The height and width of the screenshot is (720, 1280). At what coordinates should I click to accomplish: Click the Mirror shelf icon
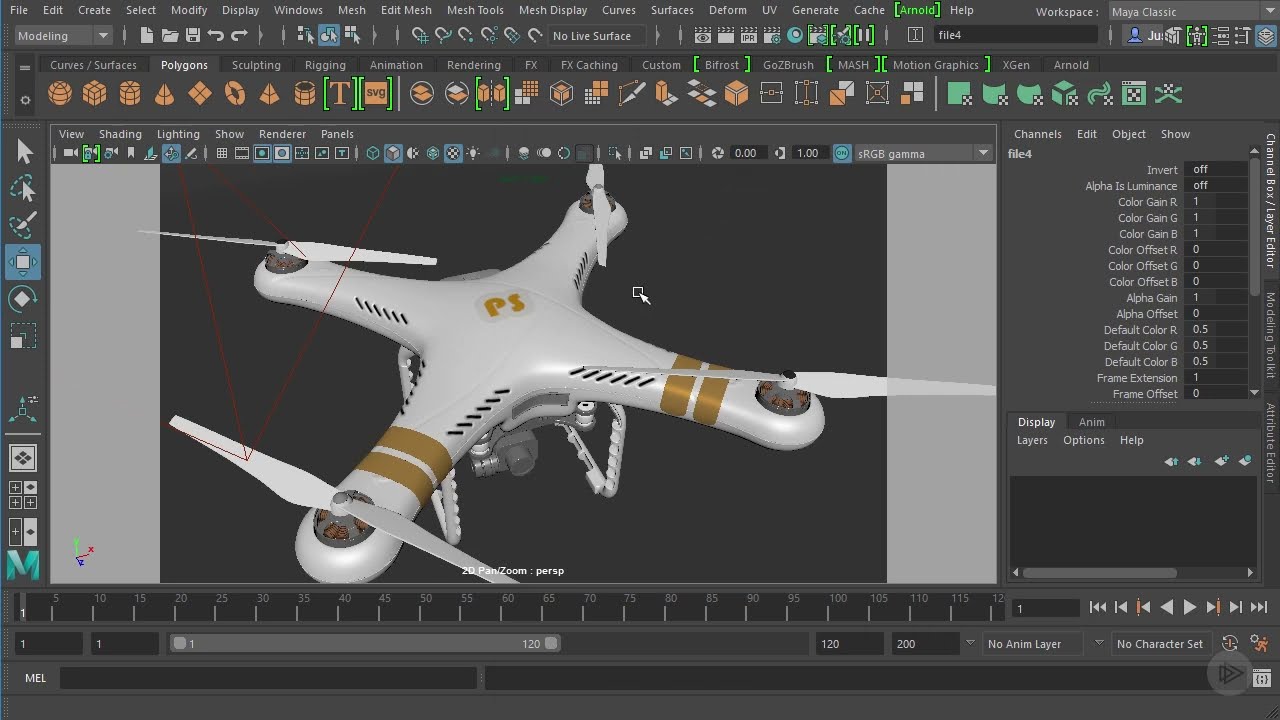[491, 95]
